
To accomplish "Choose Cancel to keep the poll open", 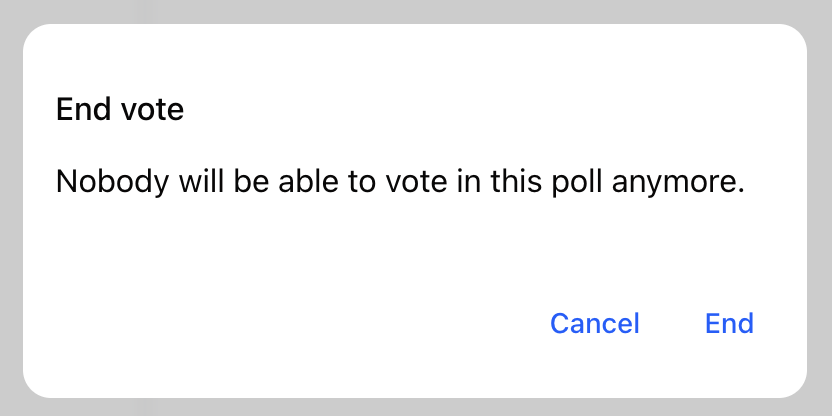I will coord(594,324).
